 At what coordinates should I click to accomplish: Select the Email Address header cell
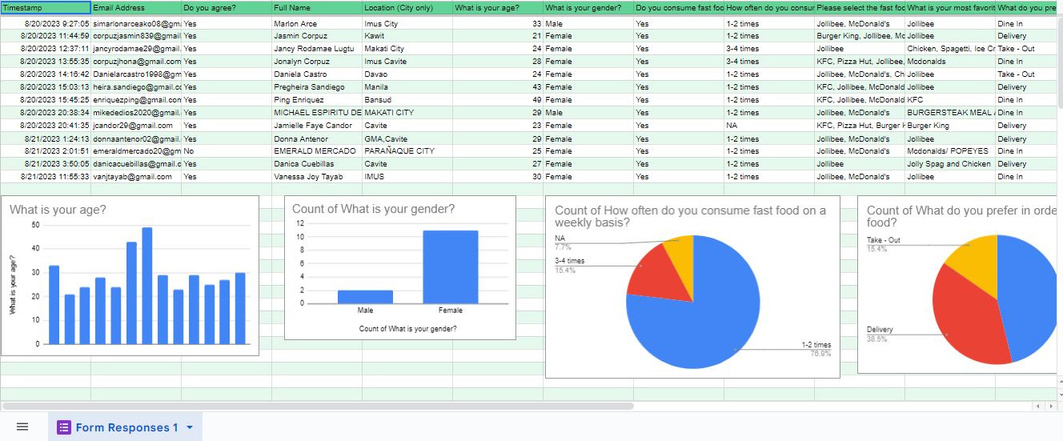point(136,7)
